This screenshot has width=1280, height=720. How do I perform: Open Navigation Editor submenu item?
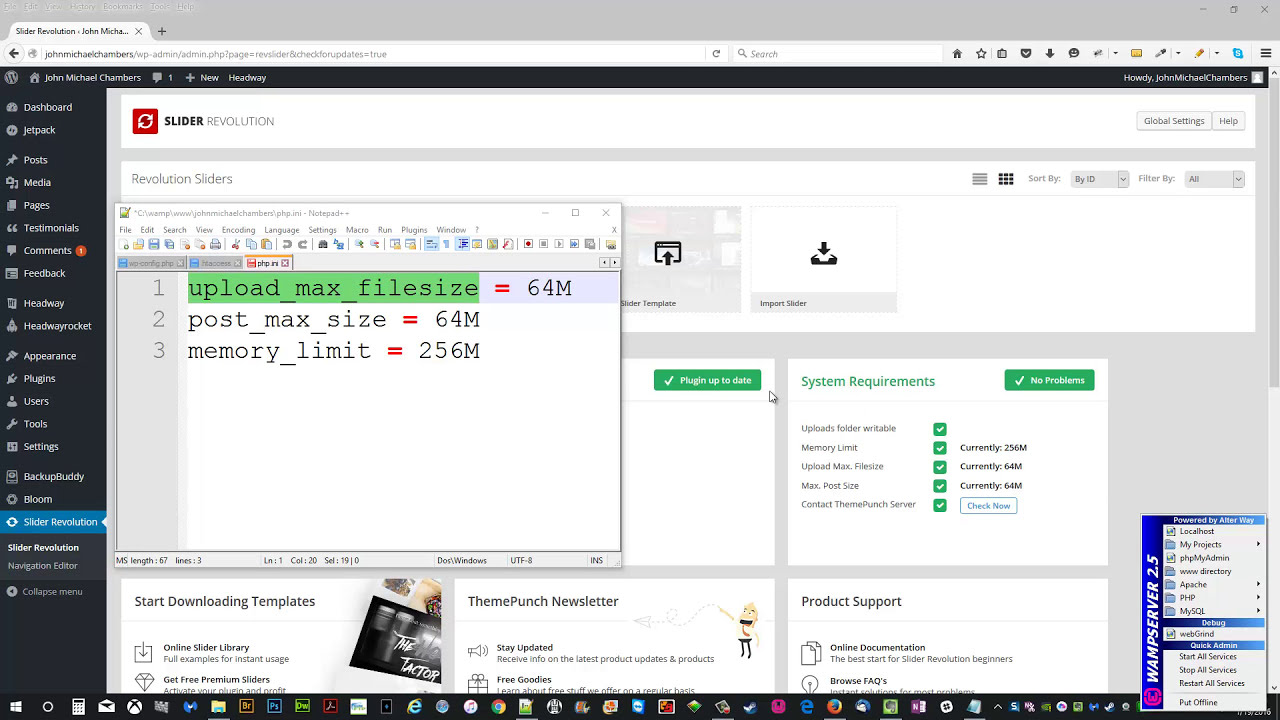(x=43, y=566)
